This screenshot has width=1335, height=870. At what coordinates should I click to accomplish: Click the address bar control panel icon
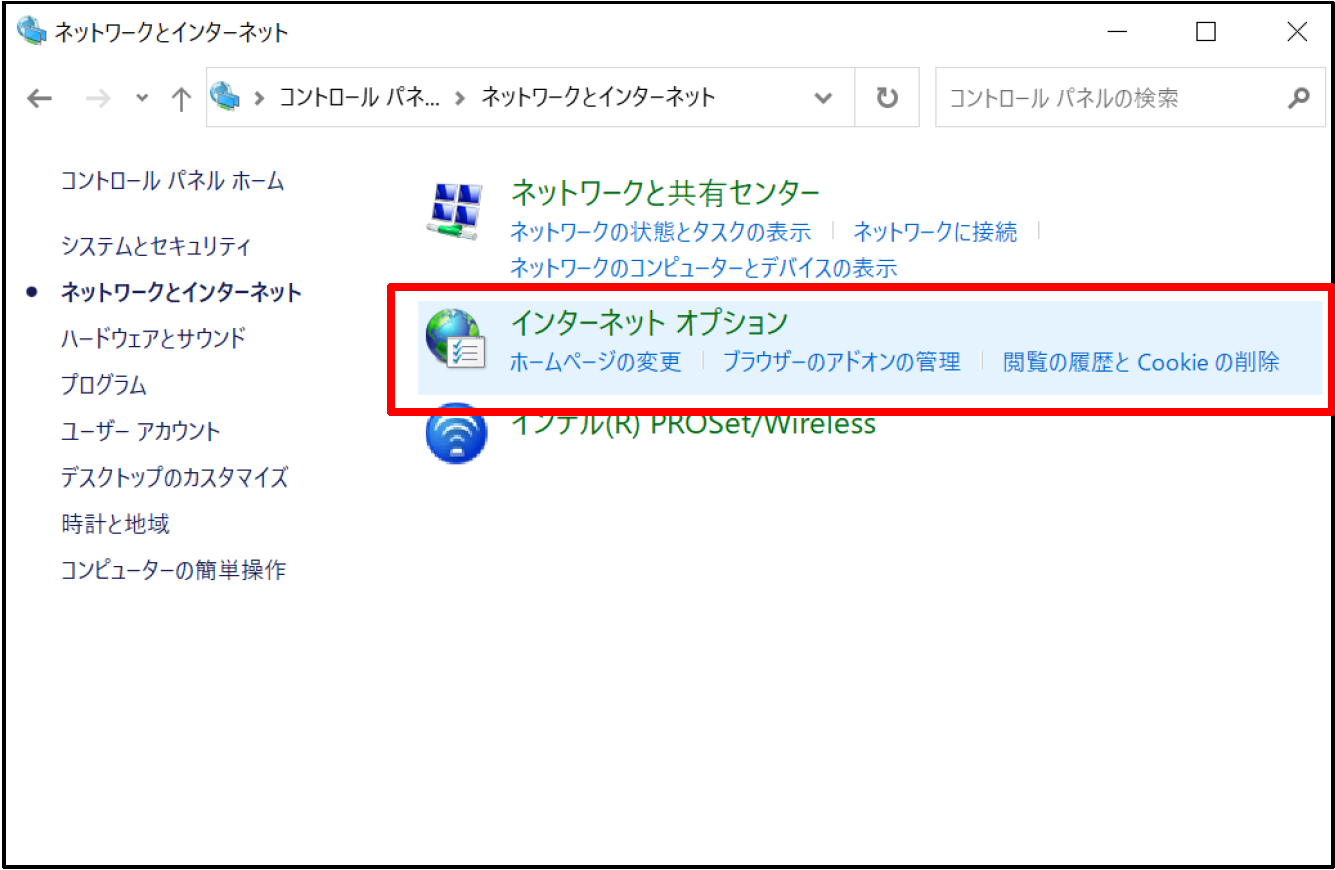(x=228, y=97)
